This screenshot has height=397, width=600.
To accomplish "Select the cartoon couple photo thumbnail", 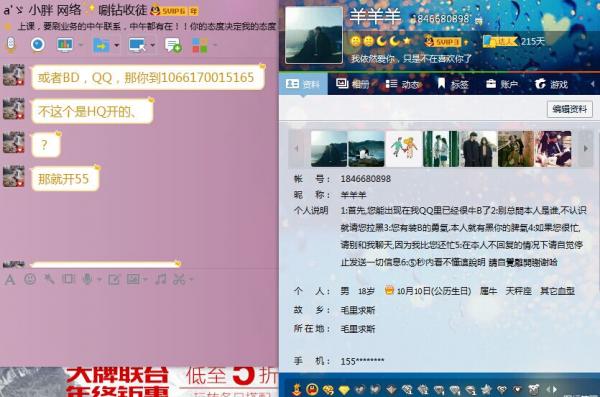I will [x=404, y=149].
